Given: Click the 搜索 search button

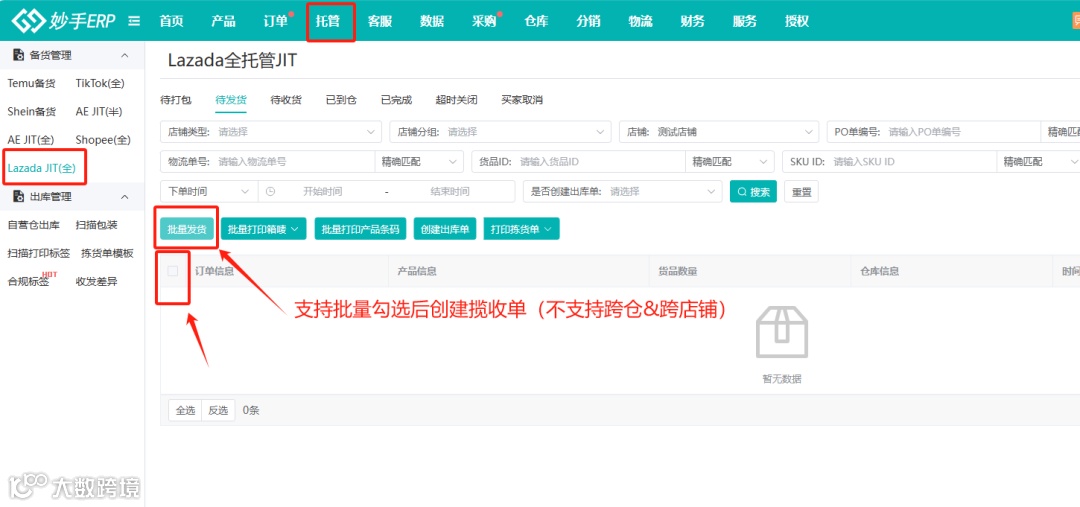Looking at the screenshot, I should click(754, 192).
